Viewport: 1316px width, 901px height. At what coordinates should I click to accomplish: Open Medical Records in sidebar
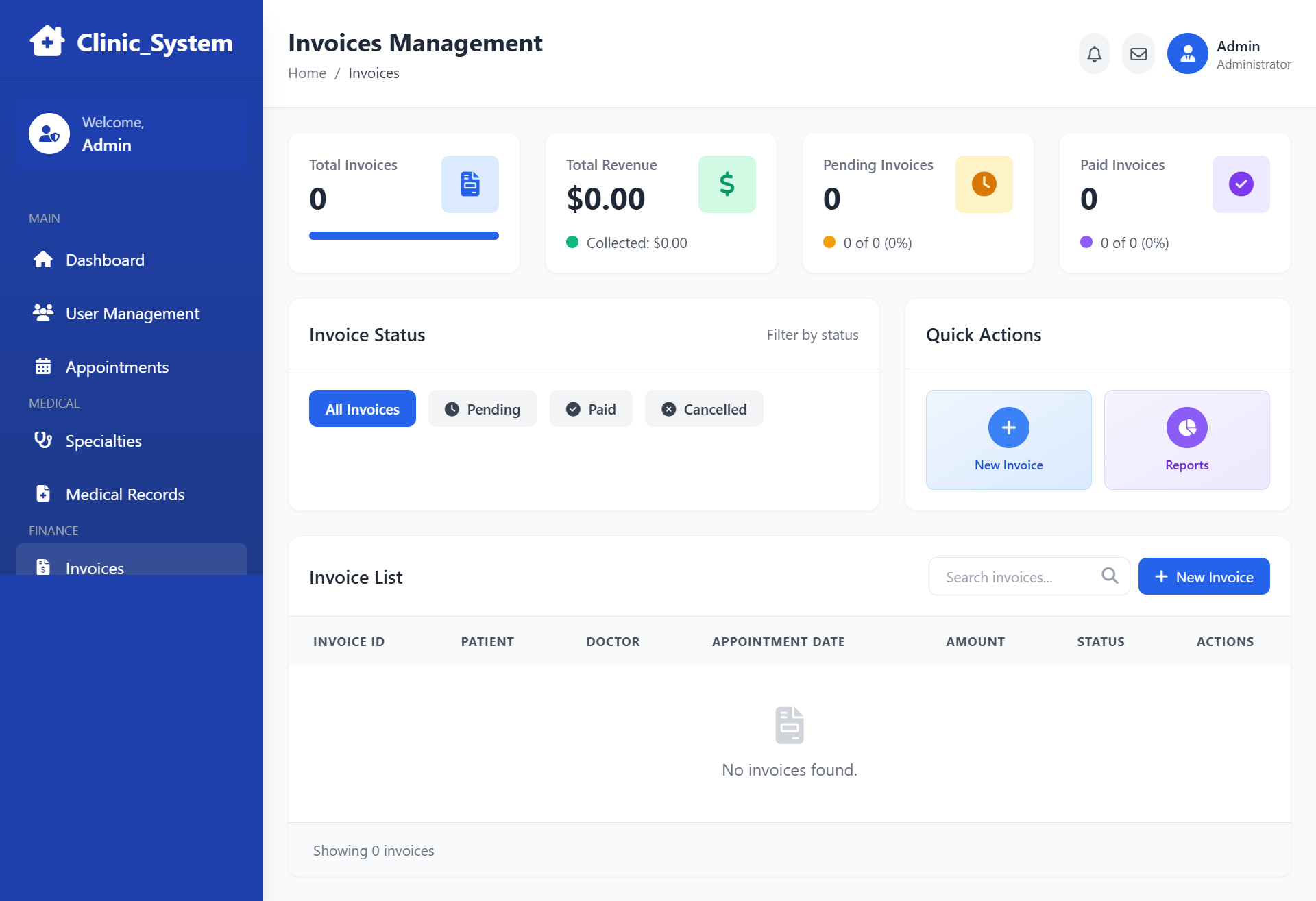(125, 495)
